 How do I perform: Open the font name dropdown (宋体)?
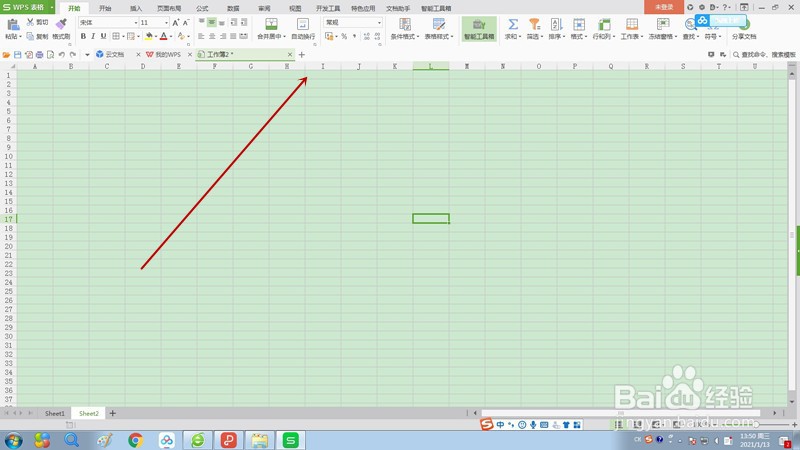pos(136,22)
